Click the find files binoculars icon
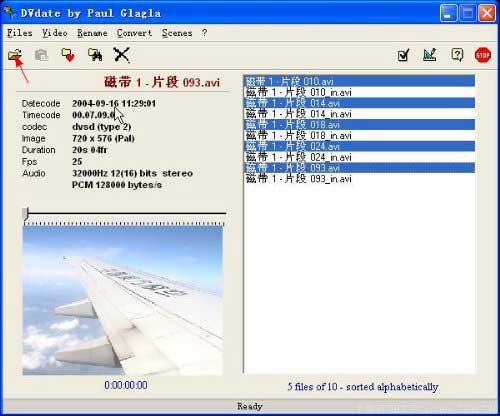 95,55
